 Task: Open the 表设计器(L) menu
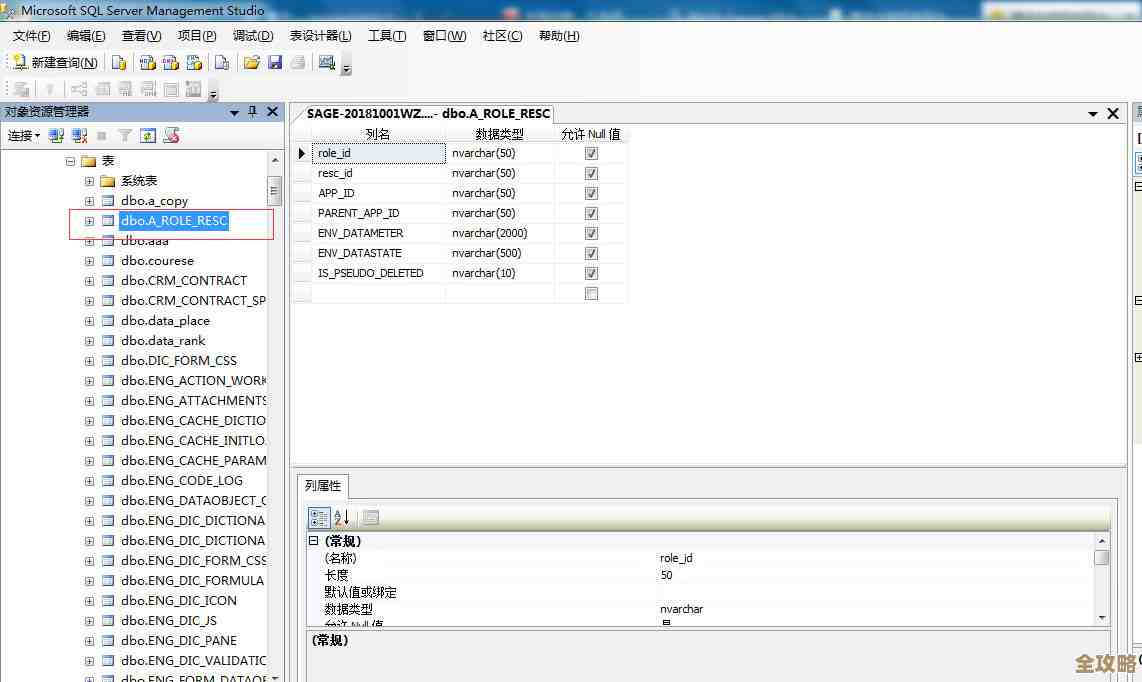pyautogui.click(x=320, y=36)
